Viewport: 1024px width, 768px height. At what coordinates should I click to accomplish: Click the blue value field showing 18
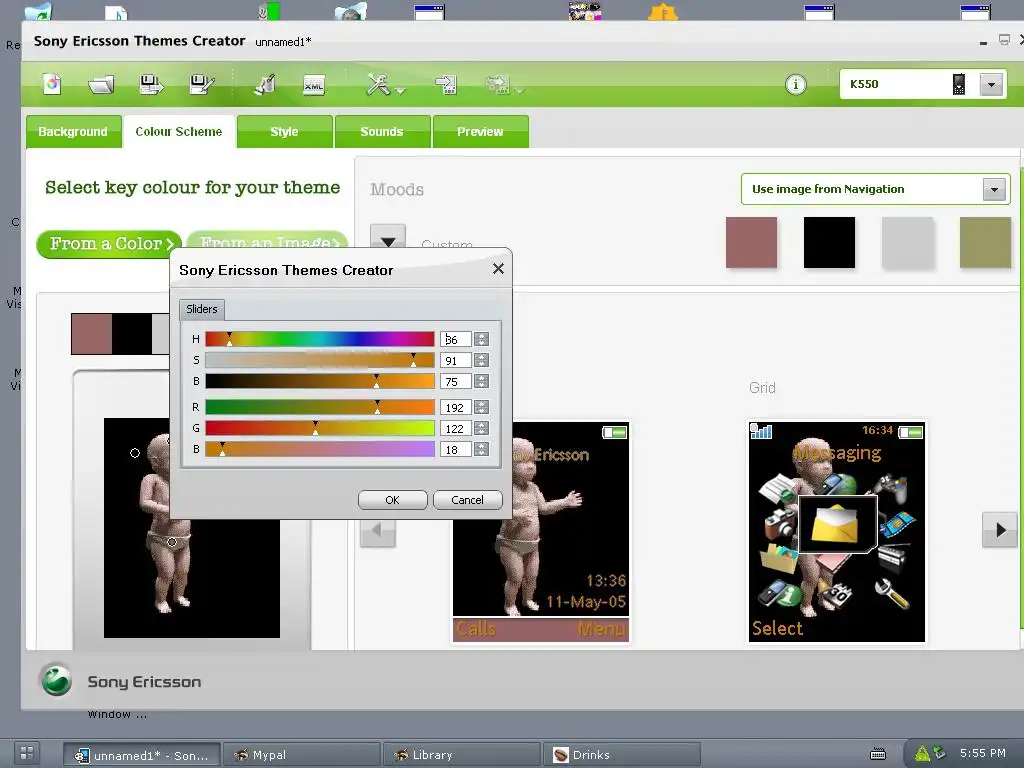455,449
